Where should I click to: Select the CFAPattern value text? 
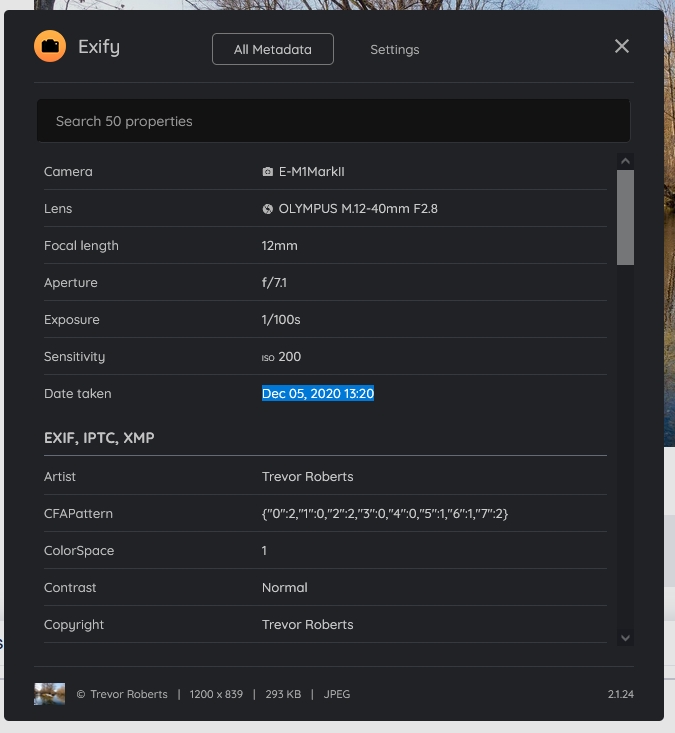385,514
